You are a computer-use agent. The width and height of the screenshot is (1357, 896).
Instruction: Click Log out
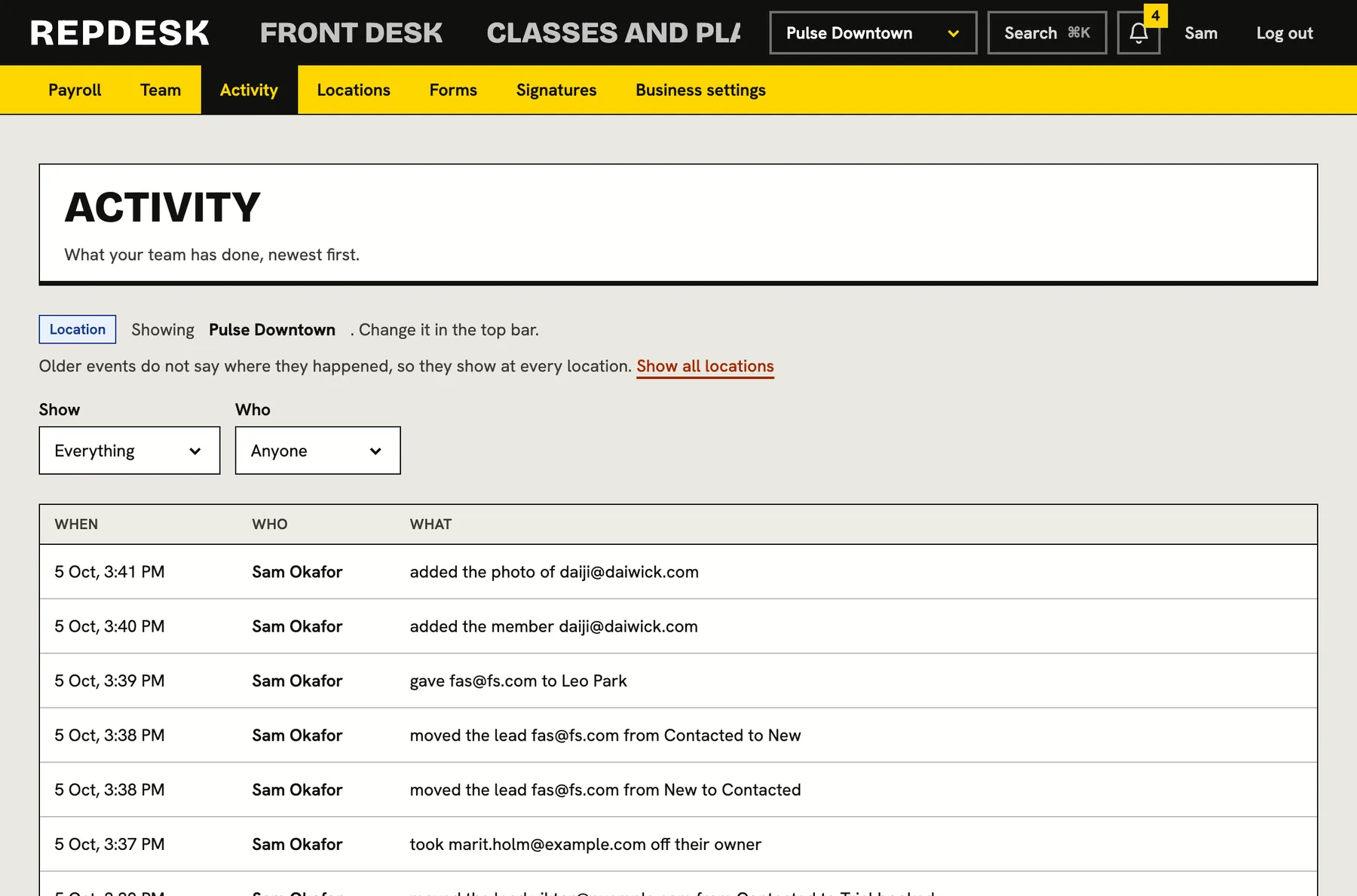click(1285, 33)
